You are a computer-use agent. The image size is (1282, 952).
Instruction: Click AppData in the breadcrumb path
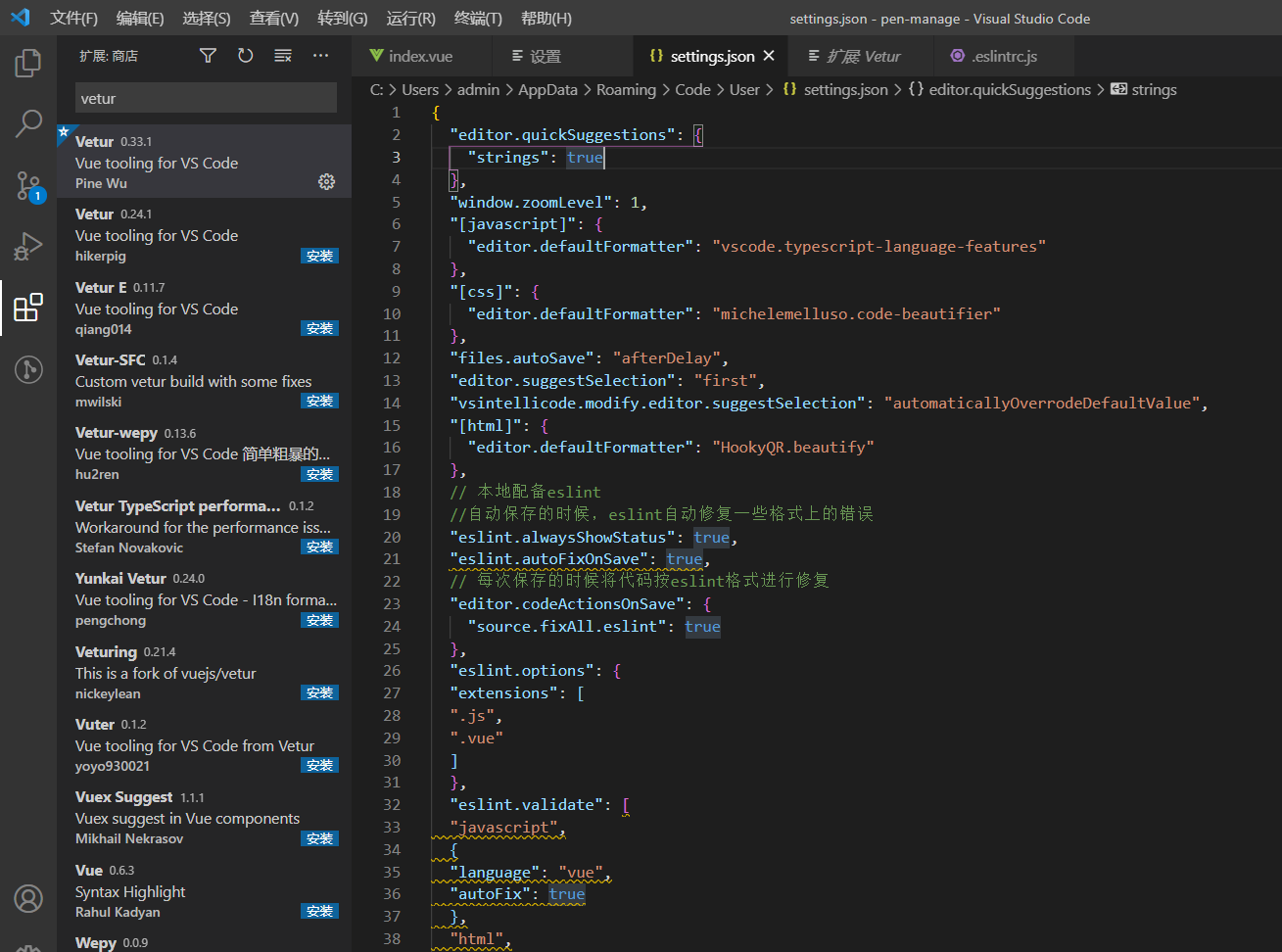click(547, 89)
